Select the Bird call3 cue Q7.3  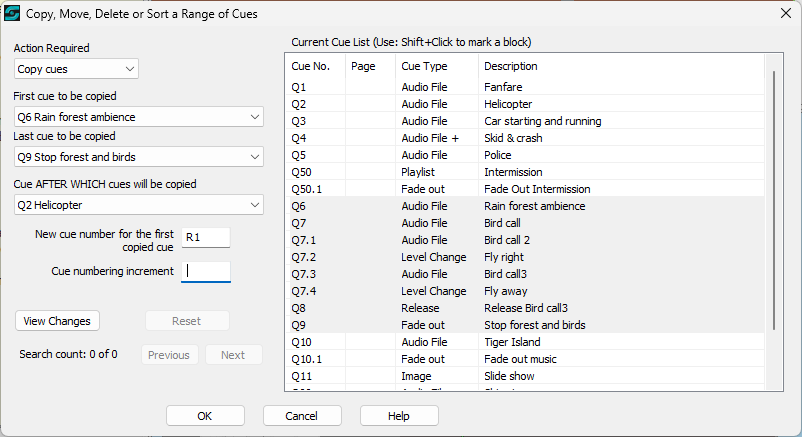[525, 274]
